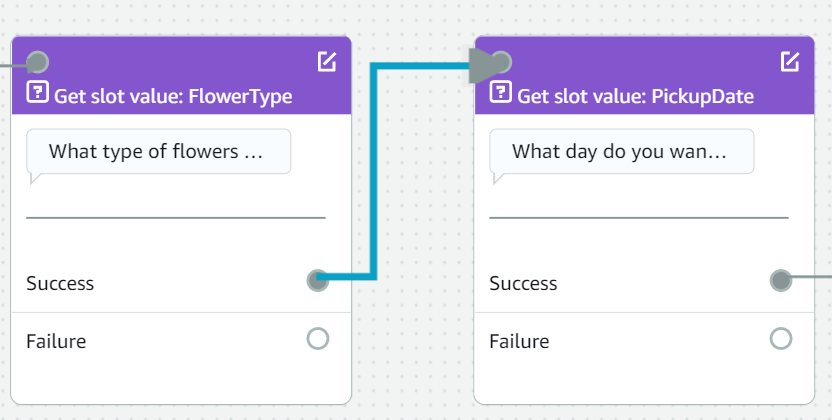Click the question-mark icon beside FlowerType title
This screenshot has width=832, height=420.
click(x=37, y=94)
